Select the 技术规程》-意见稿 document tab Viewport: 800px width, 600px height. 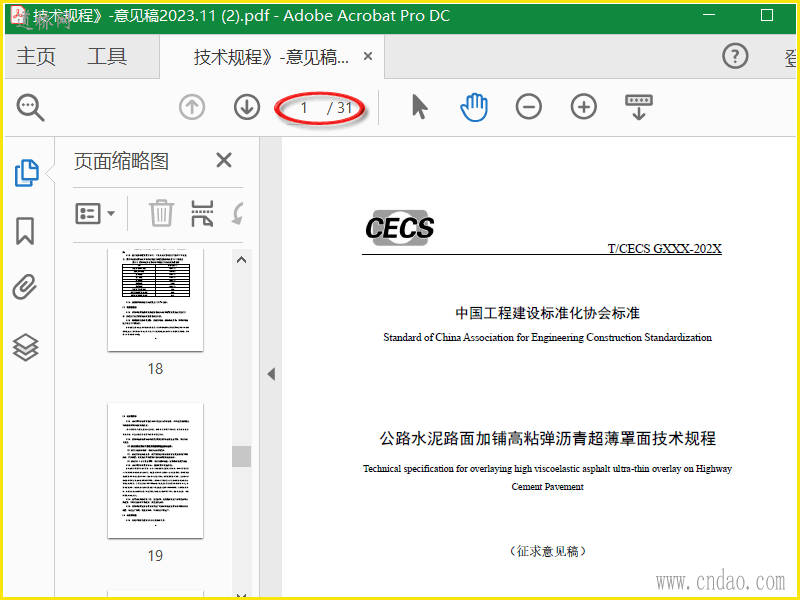pyautogui.click(x=272, y=57)
